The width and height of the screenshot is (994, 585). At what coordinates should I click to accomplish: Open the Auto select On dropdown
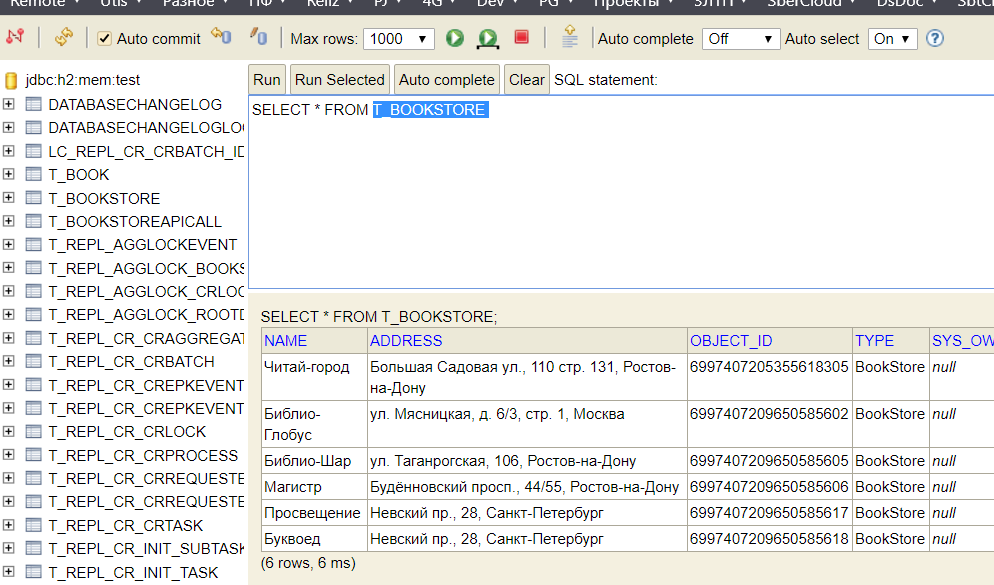pyautogui.click(x=892, y=39)
